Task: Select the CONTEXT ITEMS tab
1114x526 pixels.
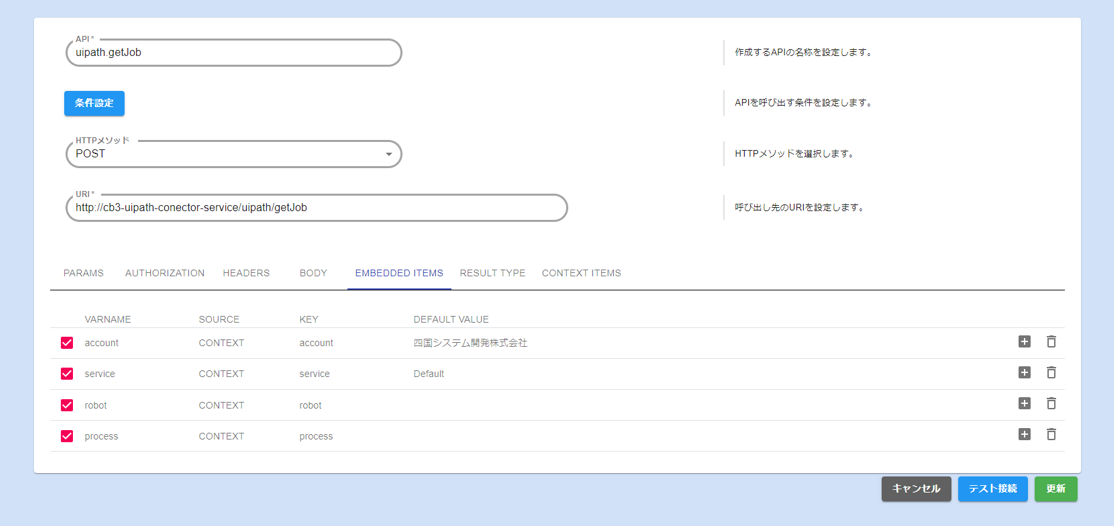Action: pos(581,273)
